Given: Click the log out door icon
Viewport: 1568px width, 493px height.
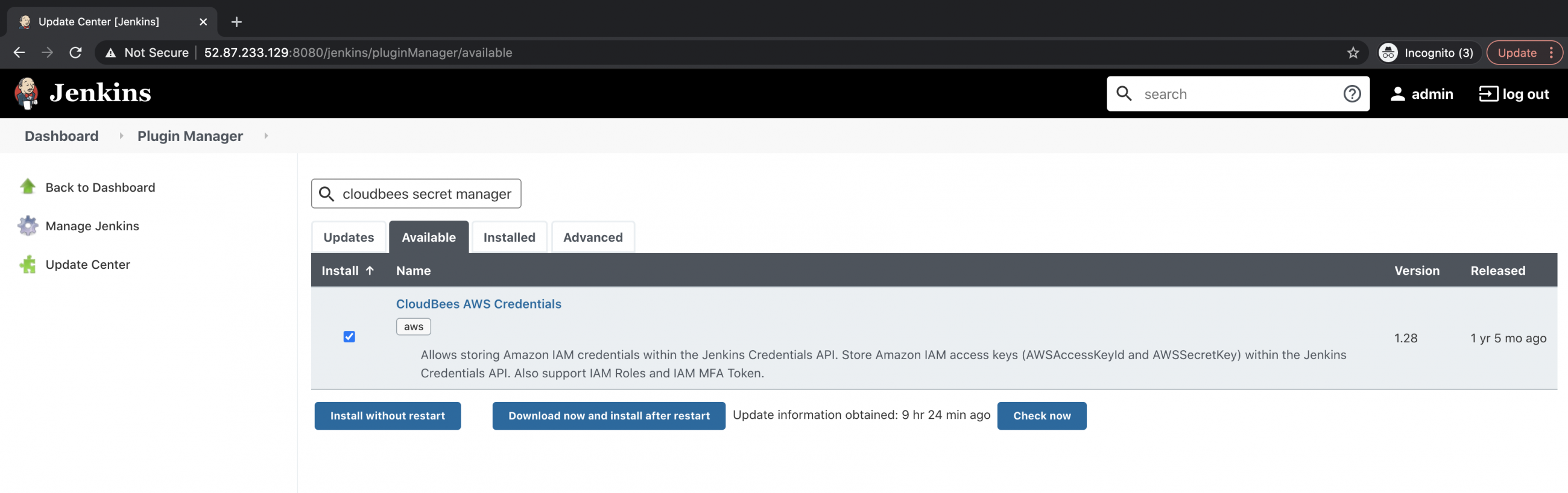Looking at the screenshot, I should click(1488, 94).
